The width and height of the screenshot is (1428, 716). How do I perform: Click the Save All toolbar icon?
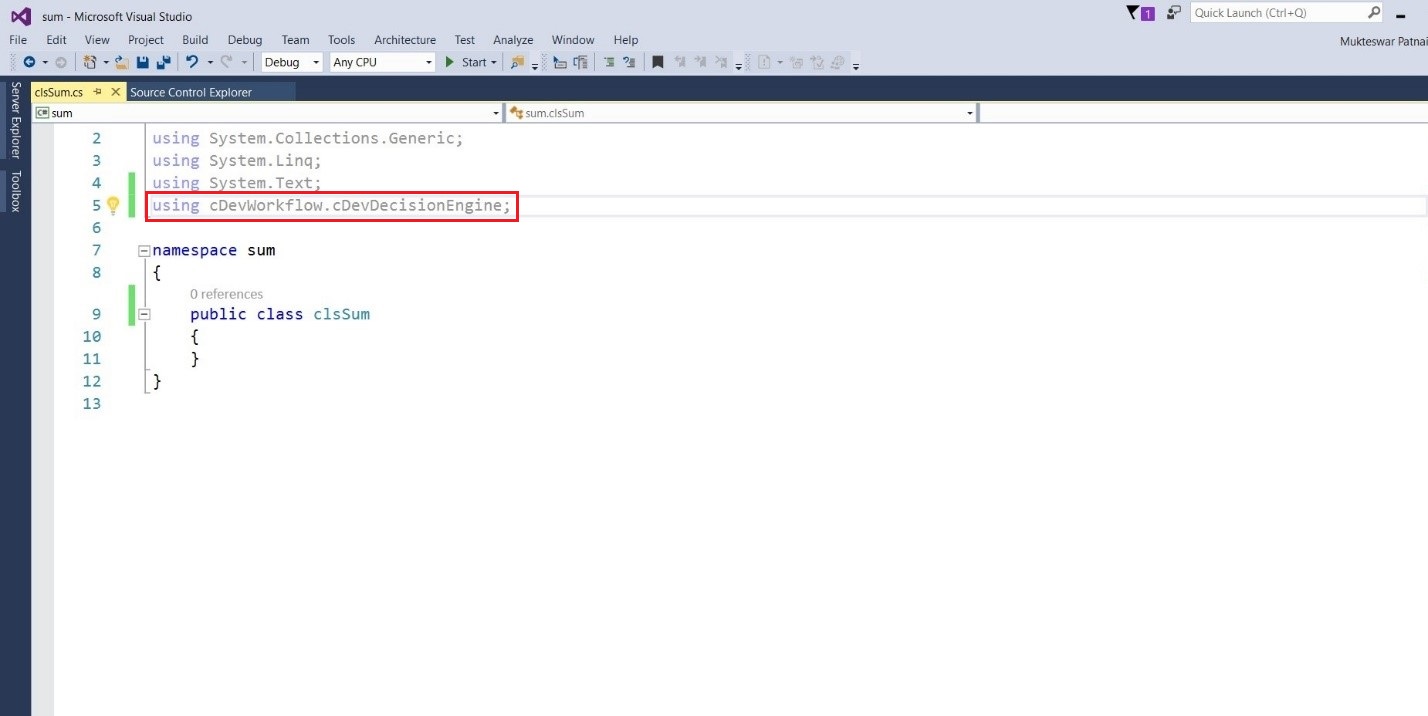tap(164, 62)
